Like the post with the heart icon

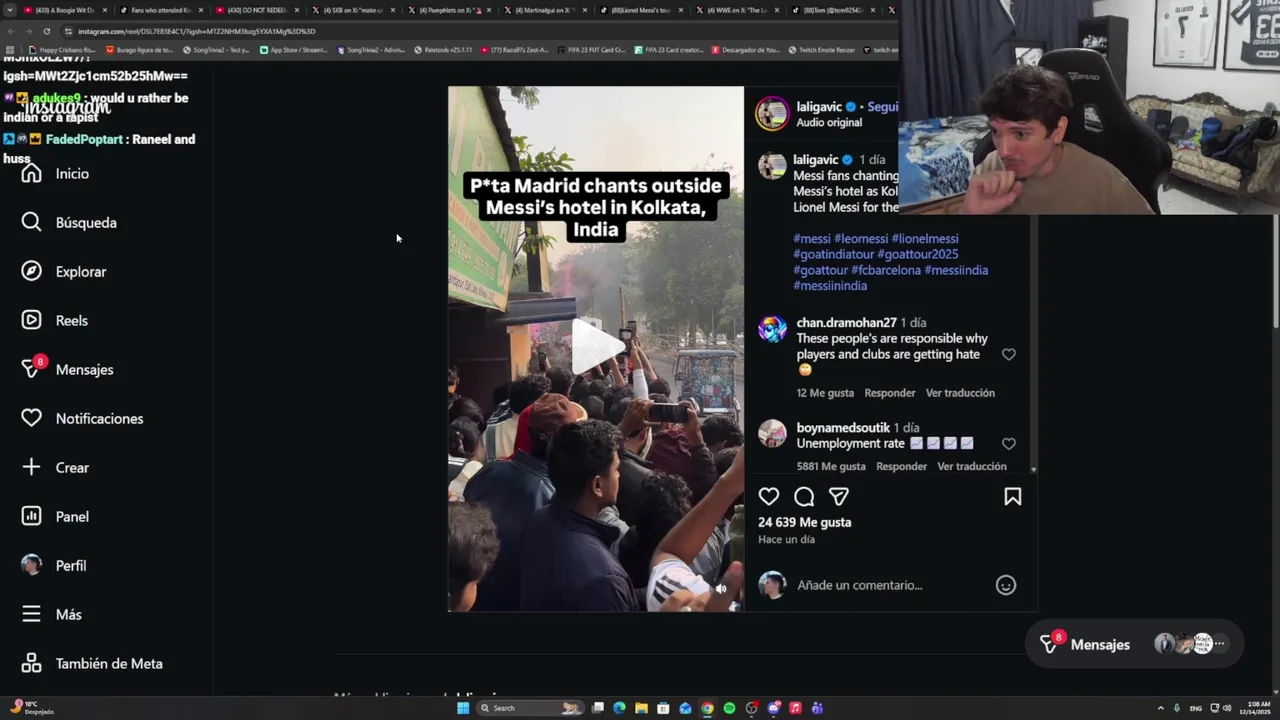(769, 497)
